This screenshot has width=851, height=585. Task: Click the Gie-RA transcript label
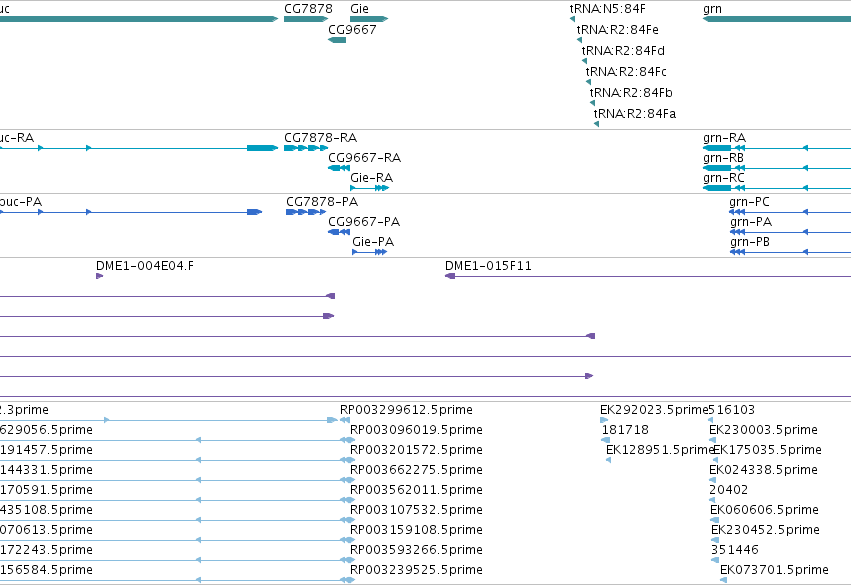[371, 178]
